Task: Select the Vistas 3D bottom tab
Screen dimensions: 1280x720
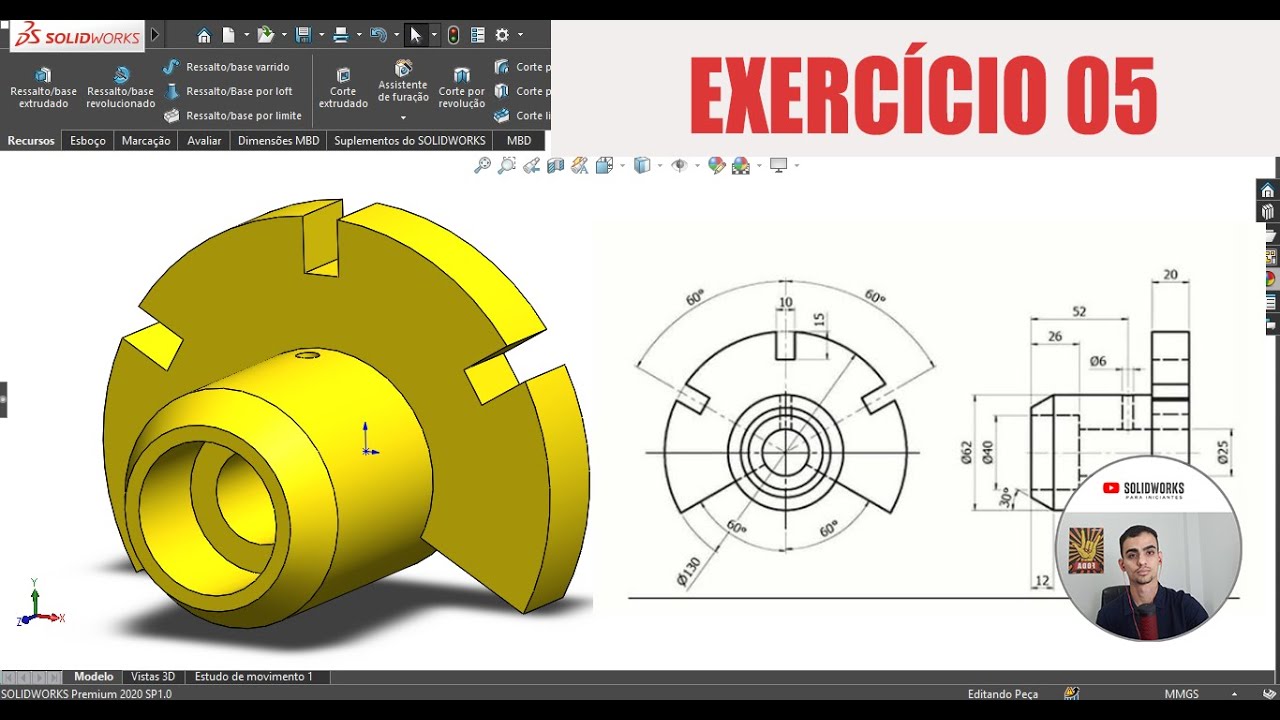Action: point(153,677)
